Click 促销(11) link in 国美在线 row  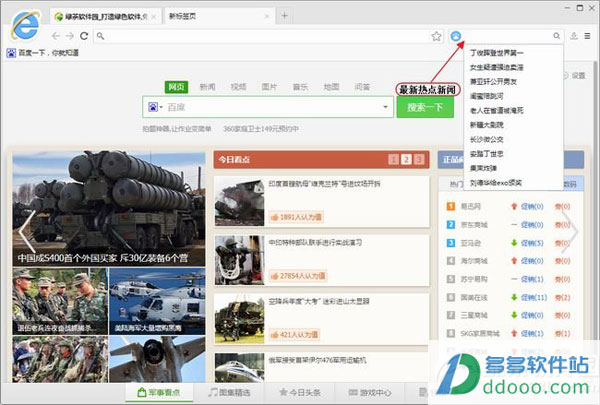pos(534,297)
